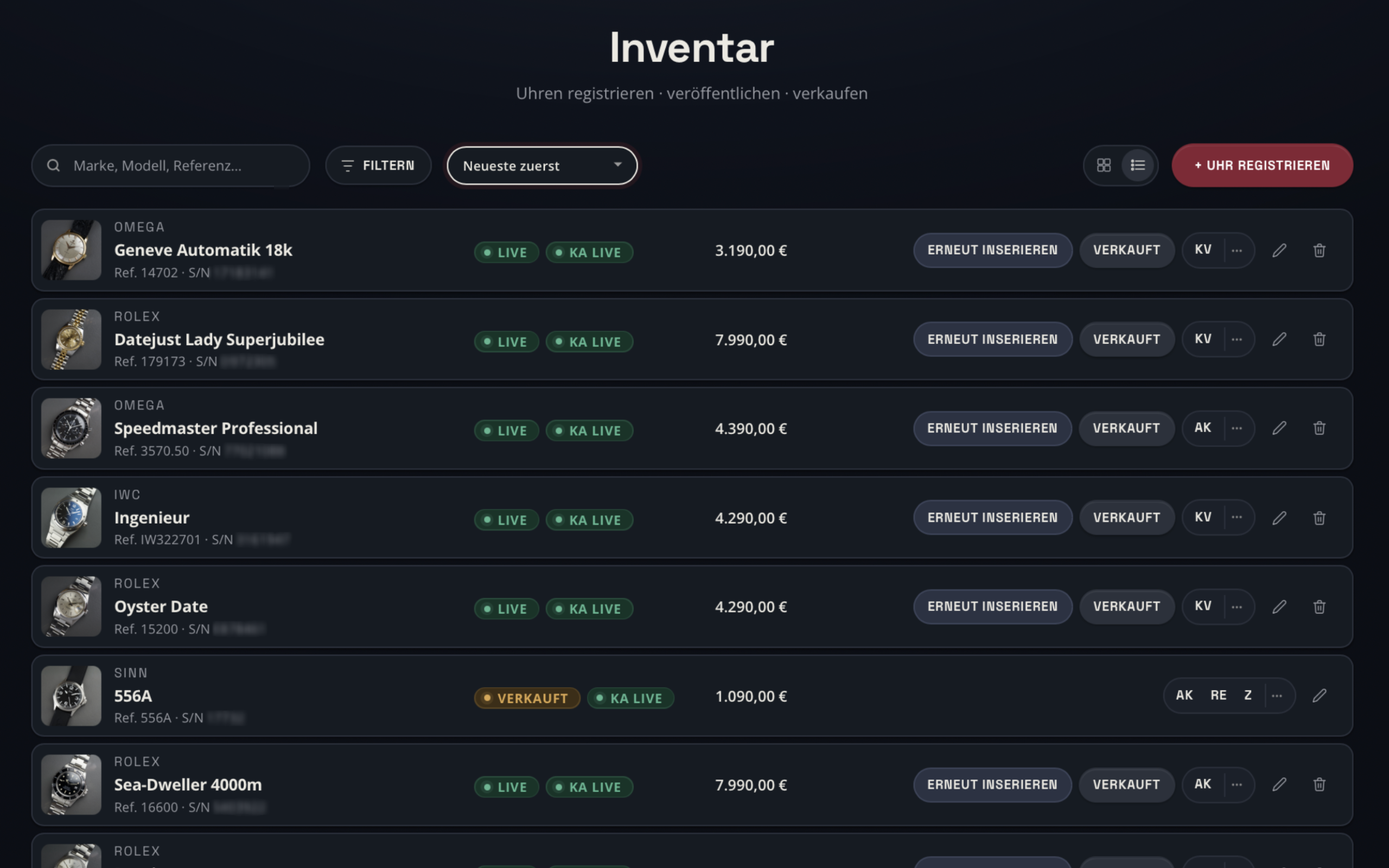This screenshot has height=868, width=1389.
Task: Edit the Geneve Automatik 18k pencil icon
Action: [1279, 250]
